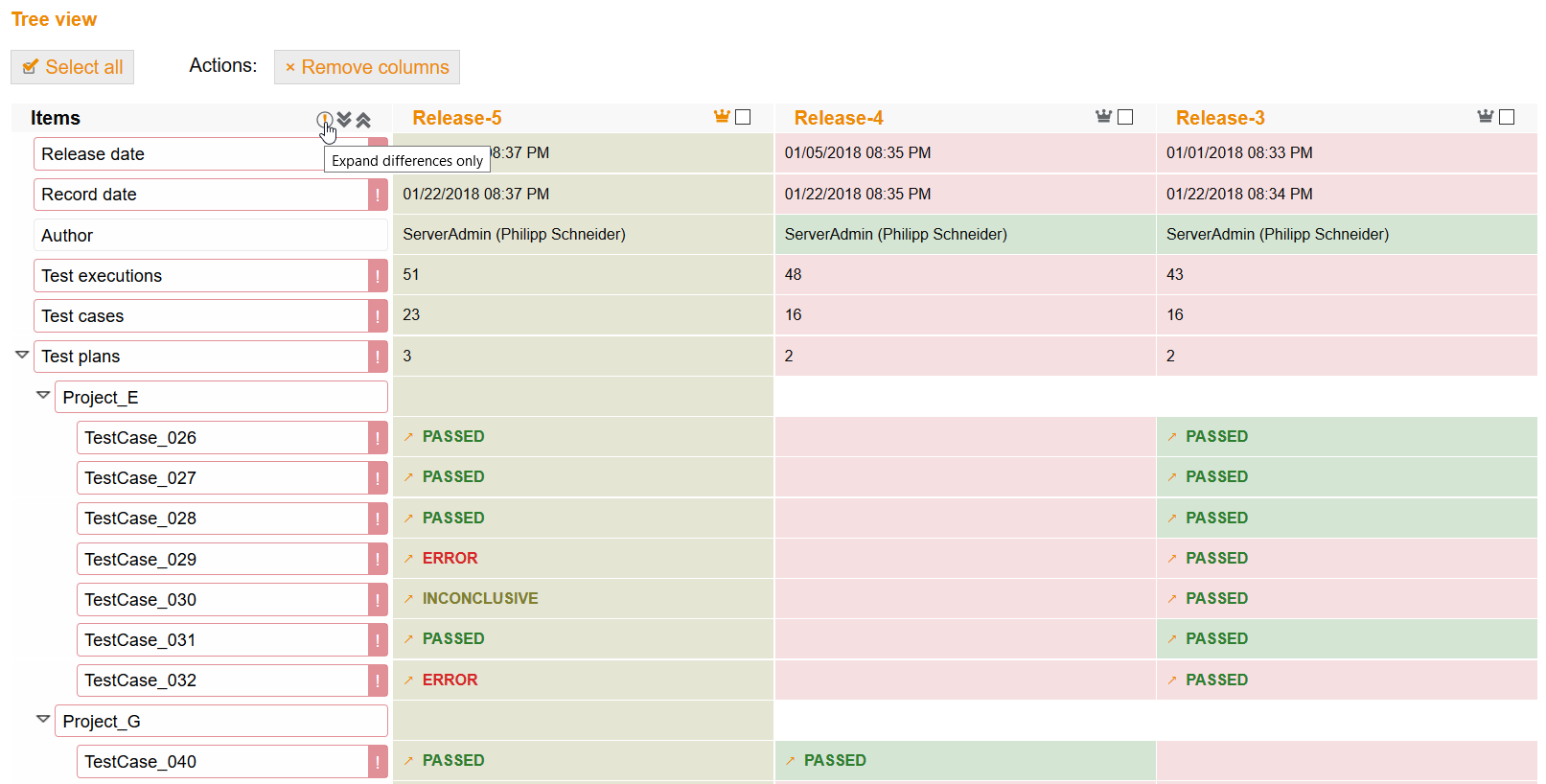Click the crown icon for Release-3
This screenshot has height=784, width=1546.
click(x=1486, y=117)
